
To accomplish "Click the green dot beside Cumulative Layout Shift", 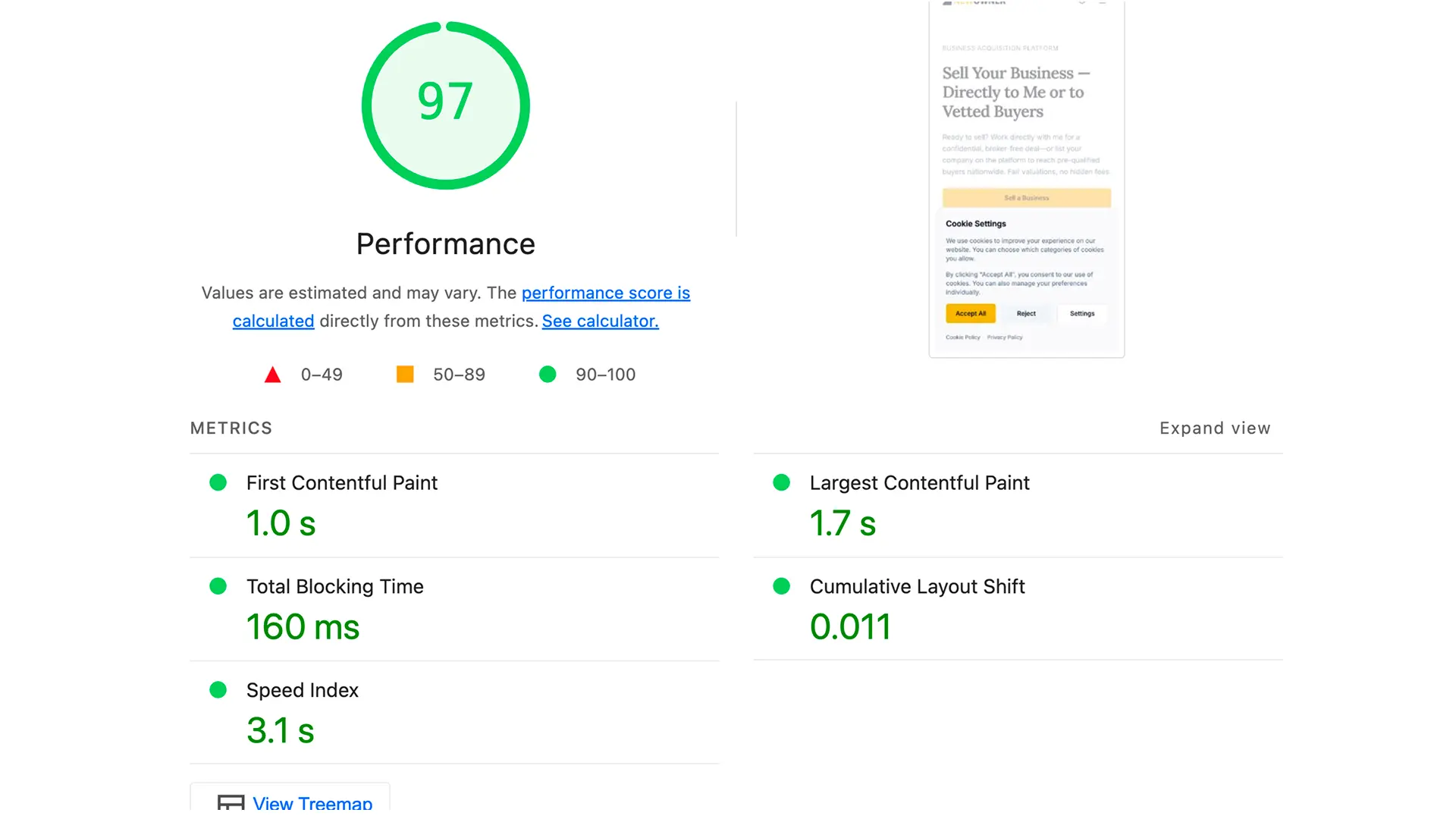I will [781, 585].
